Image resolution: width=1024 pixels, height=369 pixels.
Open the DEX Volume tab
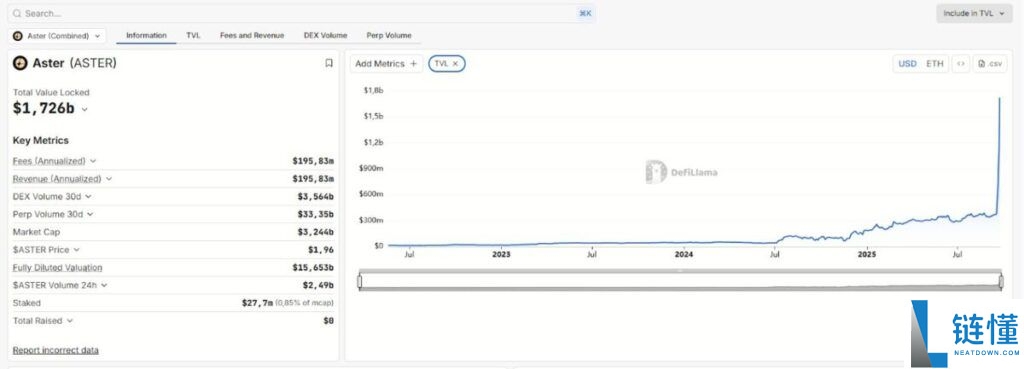325,35
